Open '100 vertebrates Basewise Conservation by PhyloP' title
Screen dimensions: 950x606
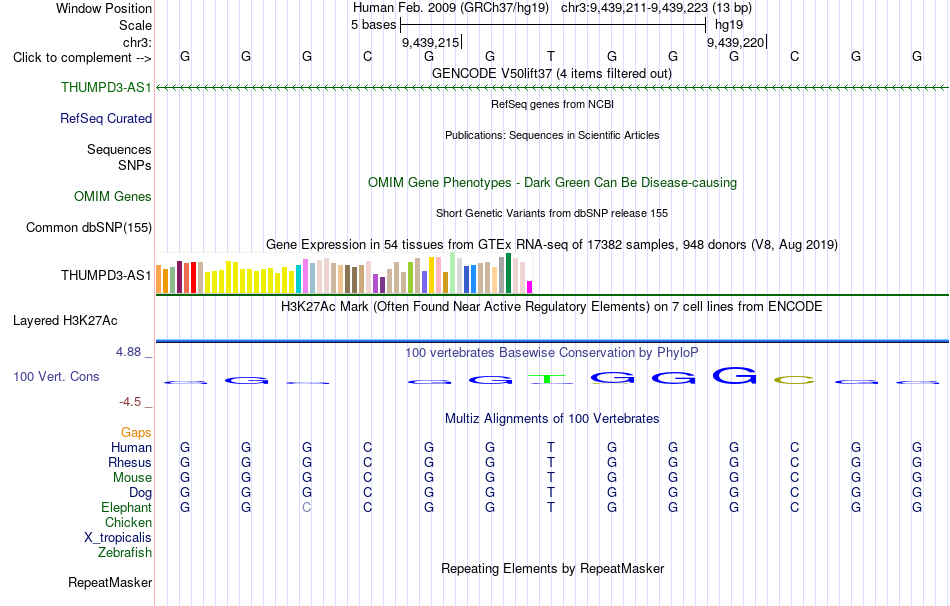click(552, 352)
